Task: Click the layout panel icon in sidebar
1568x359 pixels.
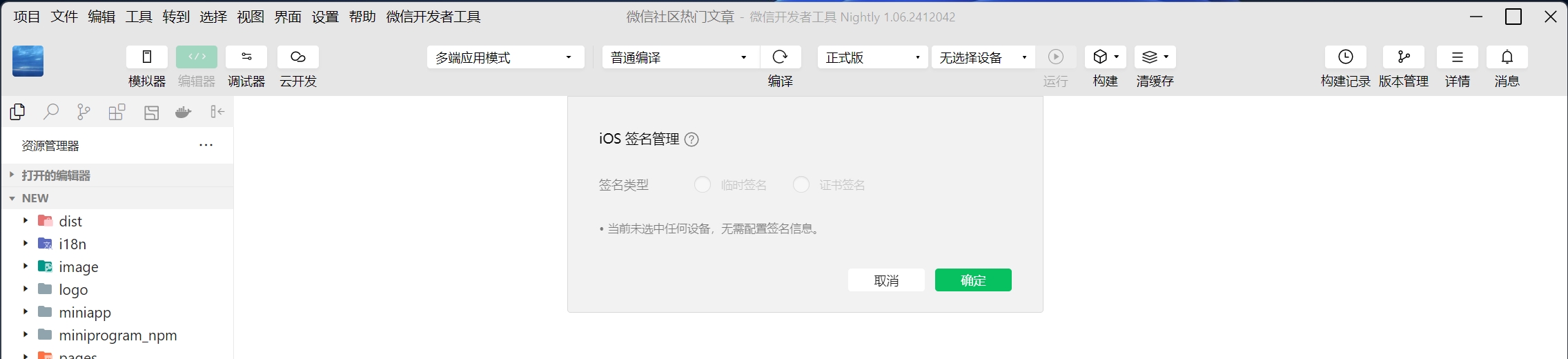Action: [x=151, y=112]
